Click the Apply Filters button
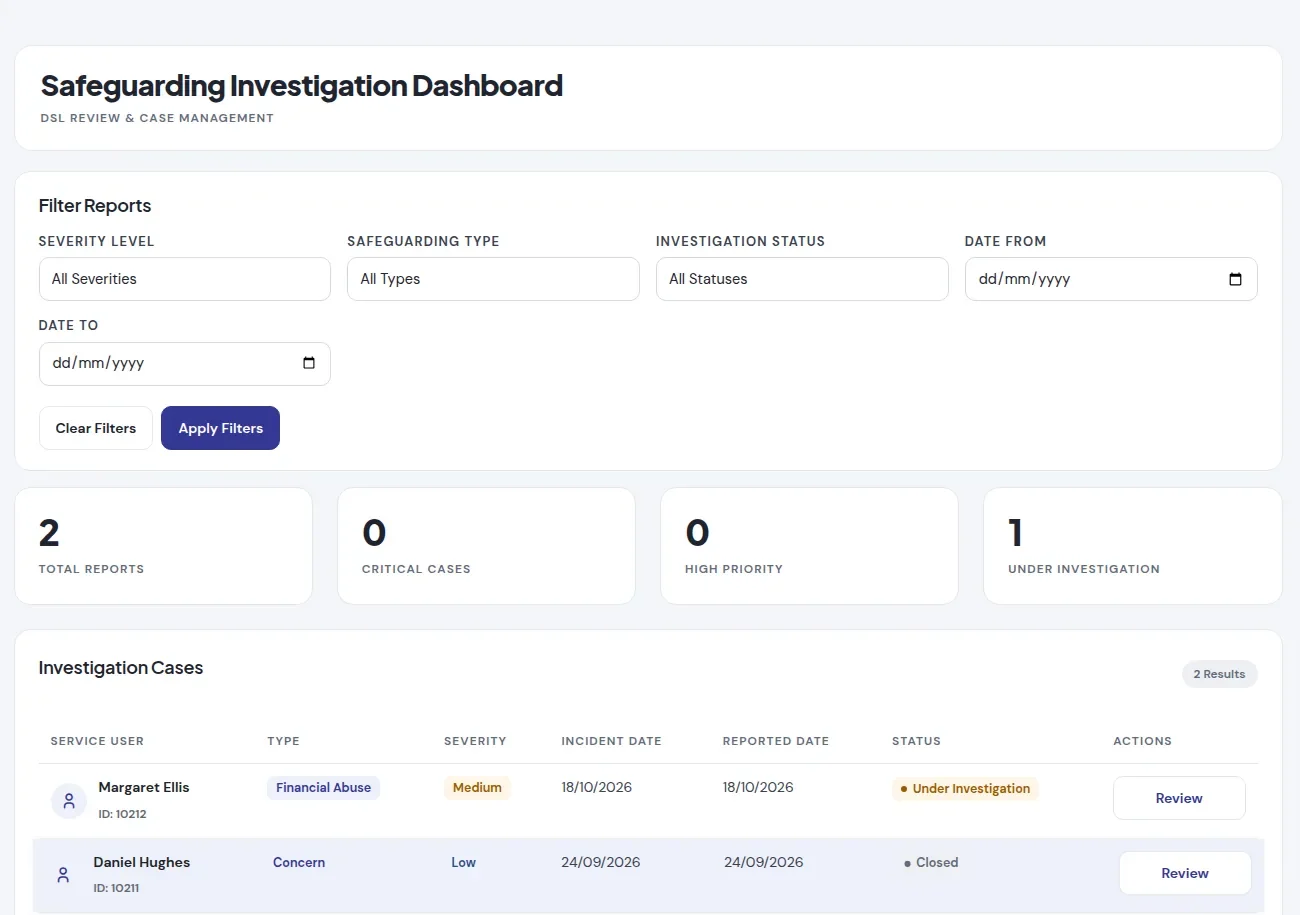The height and width of the screenshot is (915, 1300). 221,428
